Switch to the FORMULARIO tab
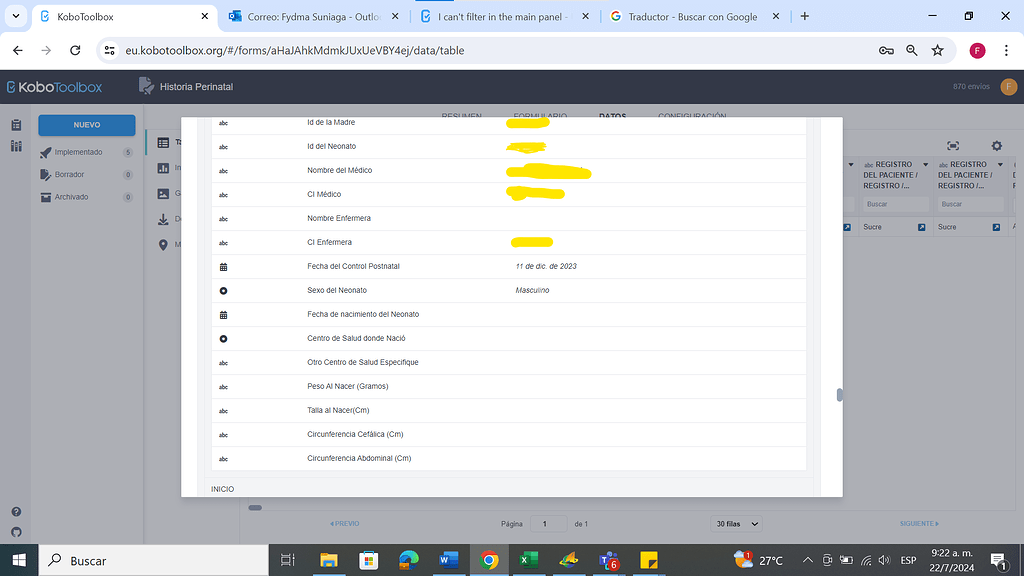This screenshot has width=1024, height=576. (x=541, y=116)
